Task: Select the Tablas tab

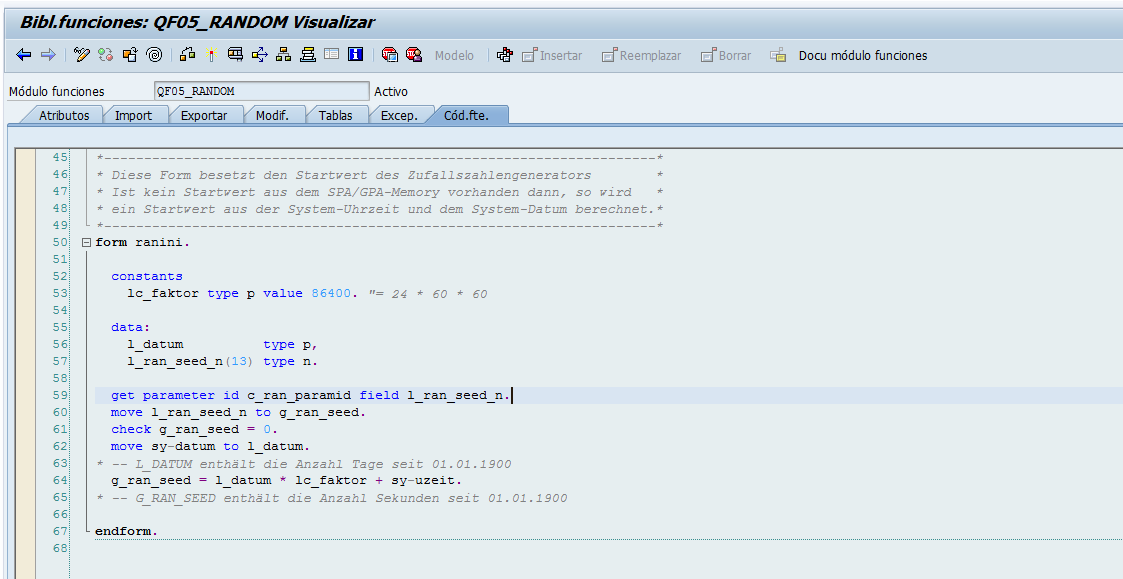Action: click(335, 115)
